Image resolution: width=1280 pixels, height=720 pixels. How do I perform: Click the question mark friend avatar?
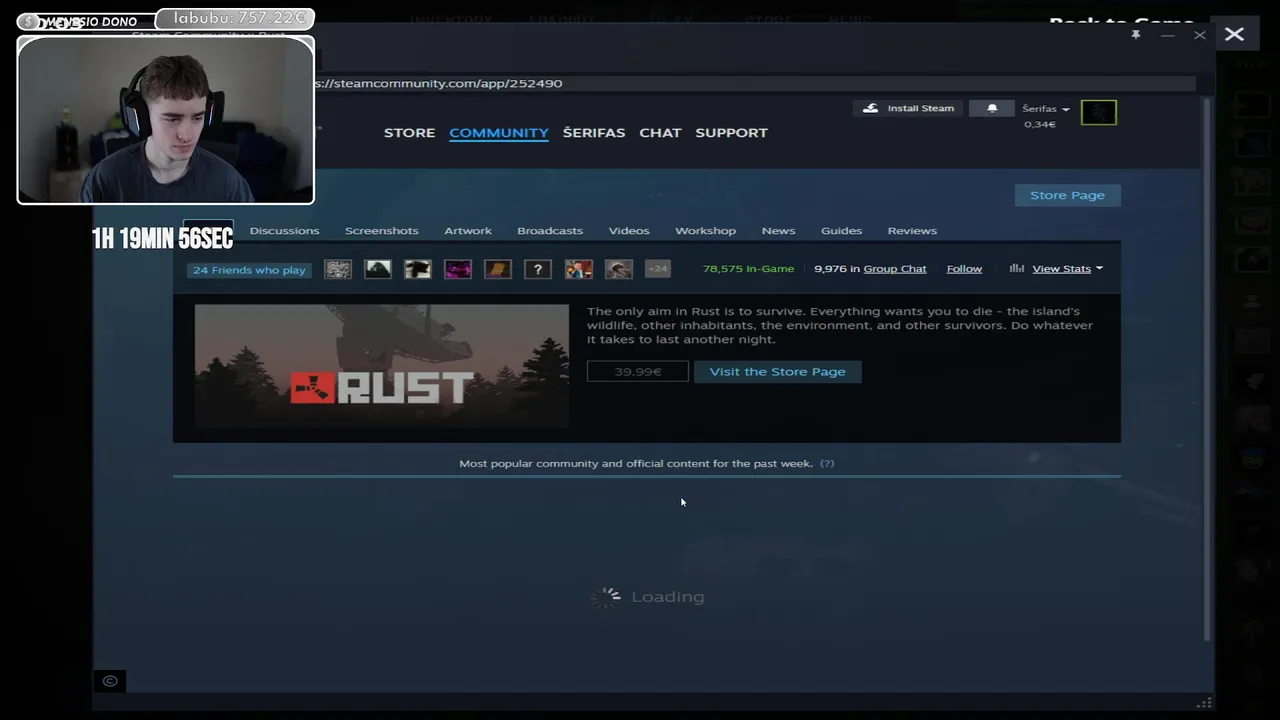(538, 269)
